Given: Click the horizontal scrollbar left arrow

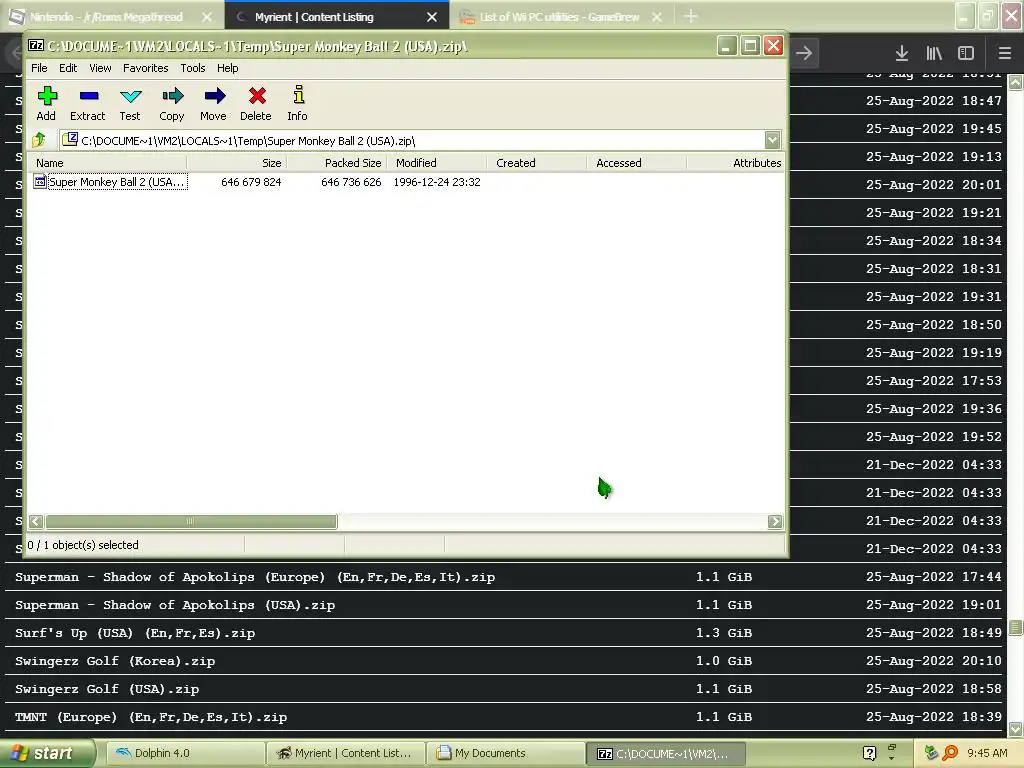Looking at the screenshot, I should 36,521.
